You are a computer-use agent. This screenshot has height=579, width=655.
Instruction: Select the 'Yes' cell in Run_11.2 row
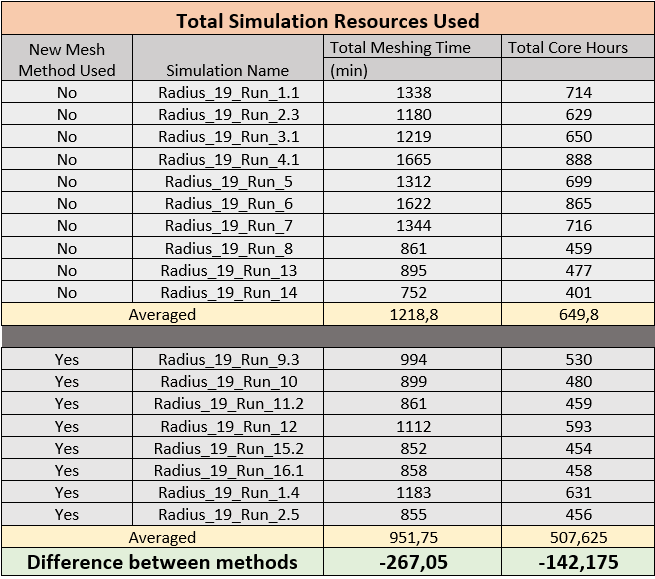tap(67, 404)
